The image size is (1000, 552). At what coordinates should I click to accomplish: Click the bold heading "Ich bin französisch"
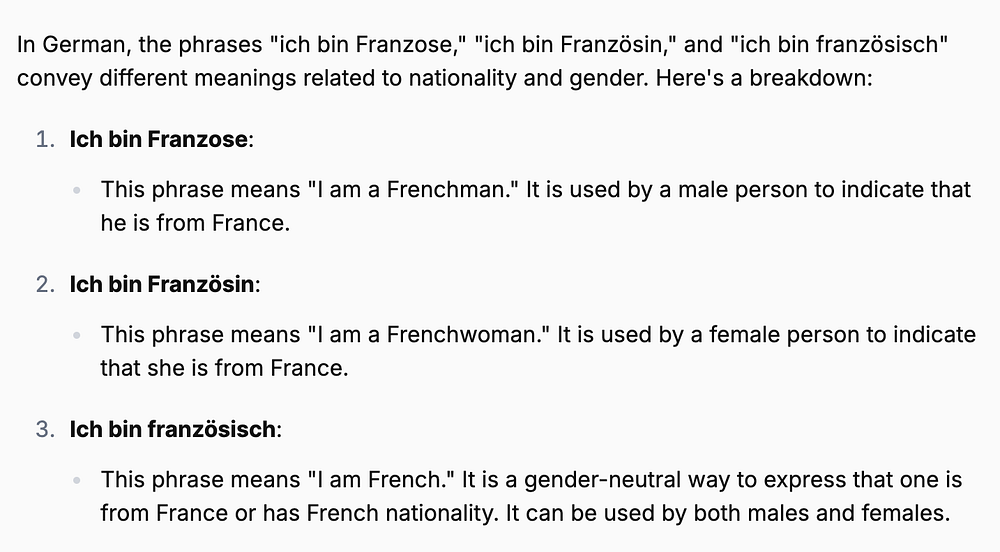[x=172, y=429]
